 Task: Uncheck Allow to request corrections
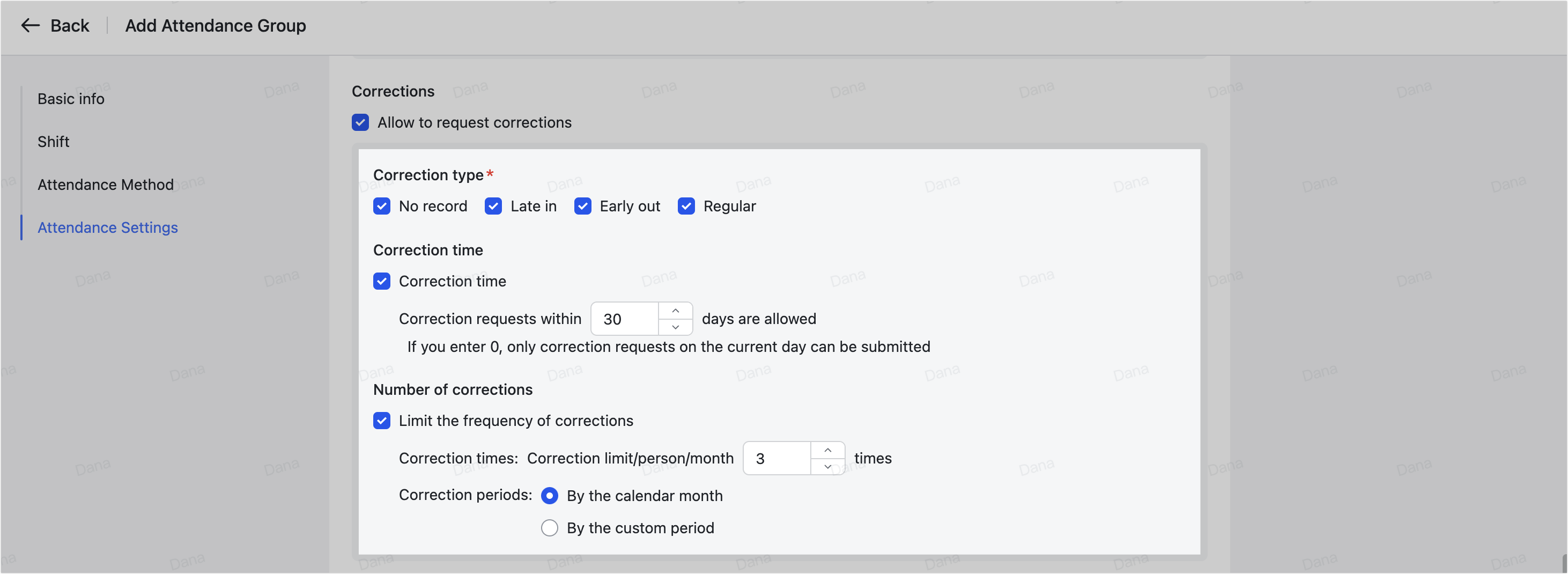pos(360,122)
